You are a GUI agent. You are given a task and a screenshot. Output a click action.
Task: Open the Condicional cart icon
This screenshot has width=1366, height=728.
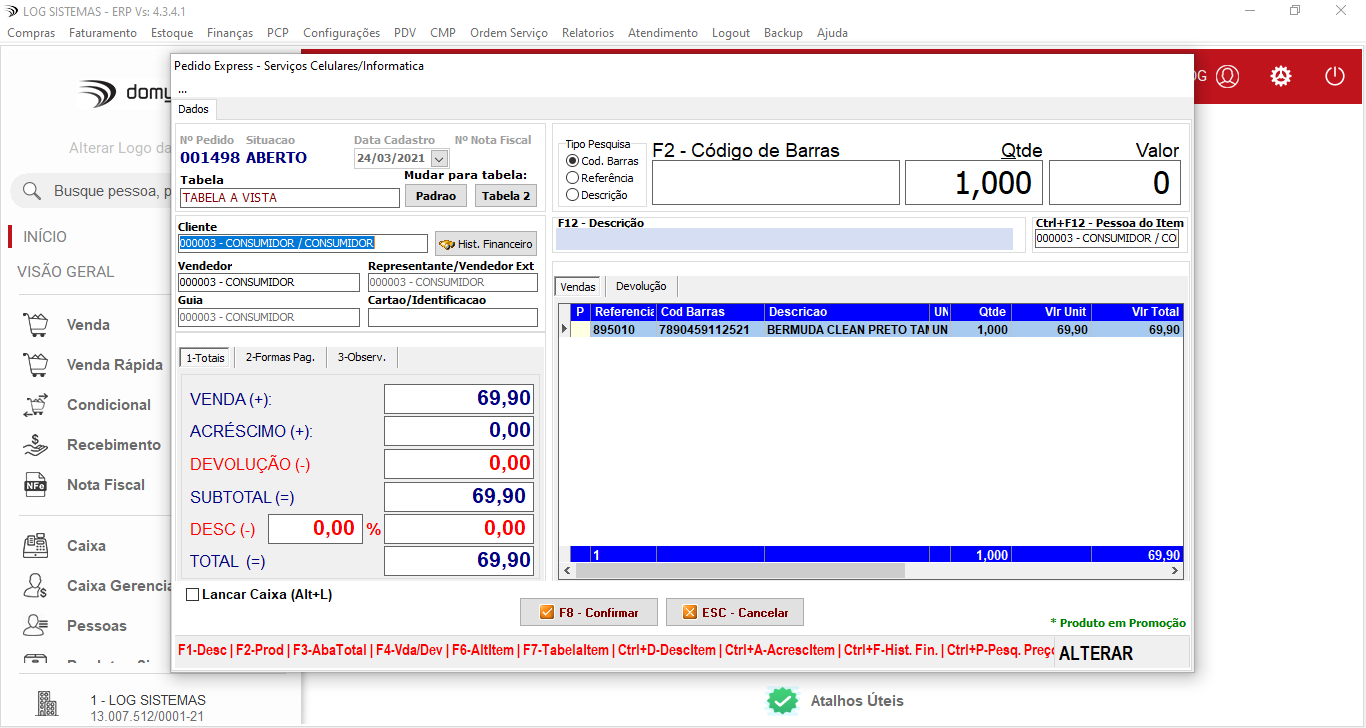[x=36, y=405]
